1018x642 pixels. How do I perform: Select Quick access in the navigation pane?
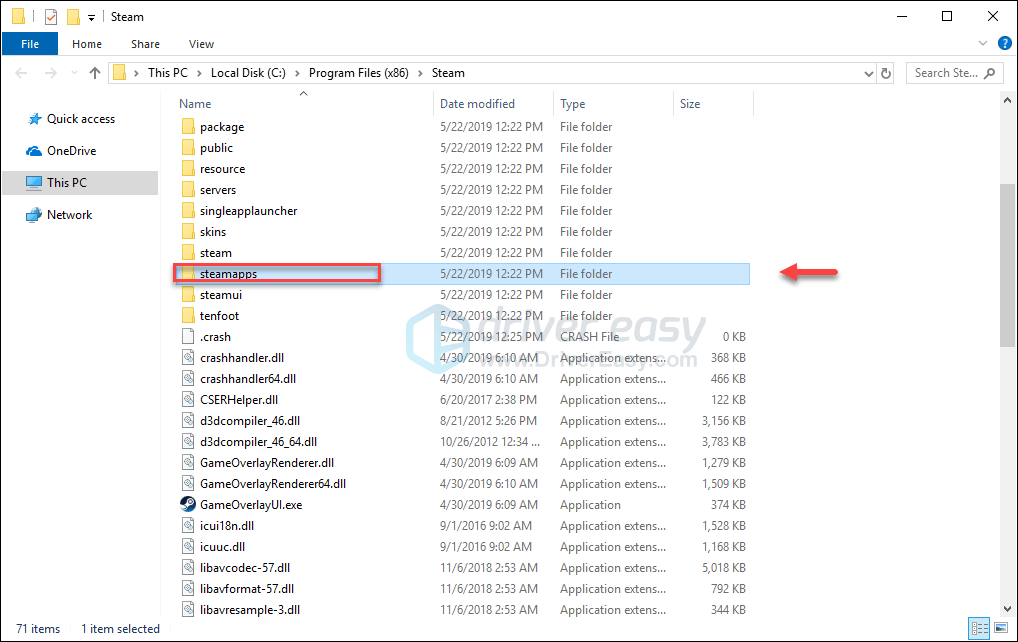81,119
